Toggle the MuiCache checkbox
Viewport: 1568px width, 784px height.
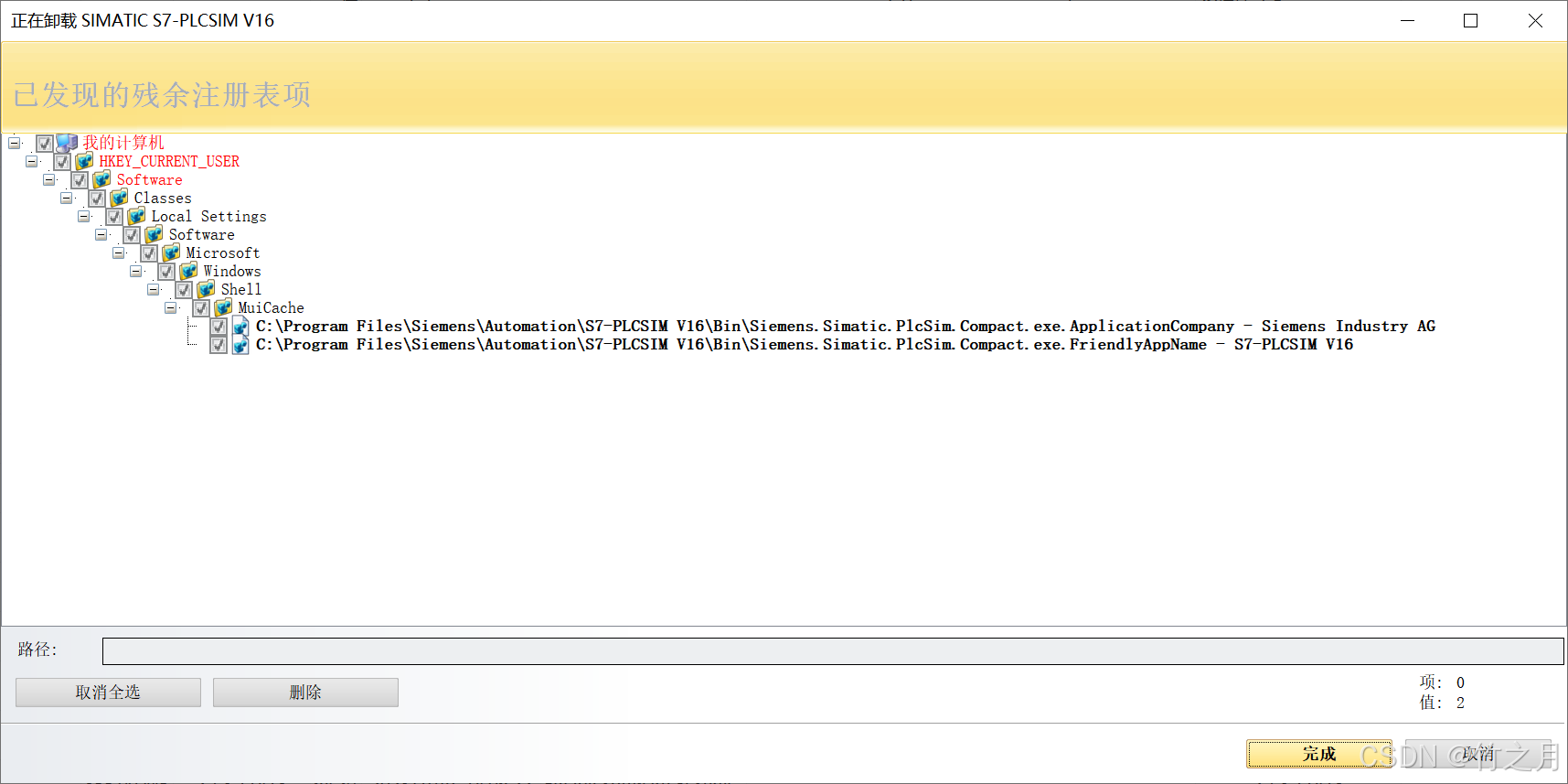pos(201,308)
